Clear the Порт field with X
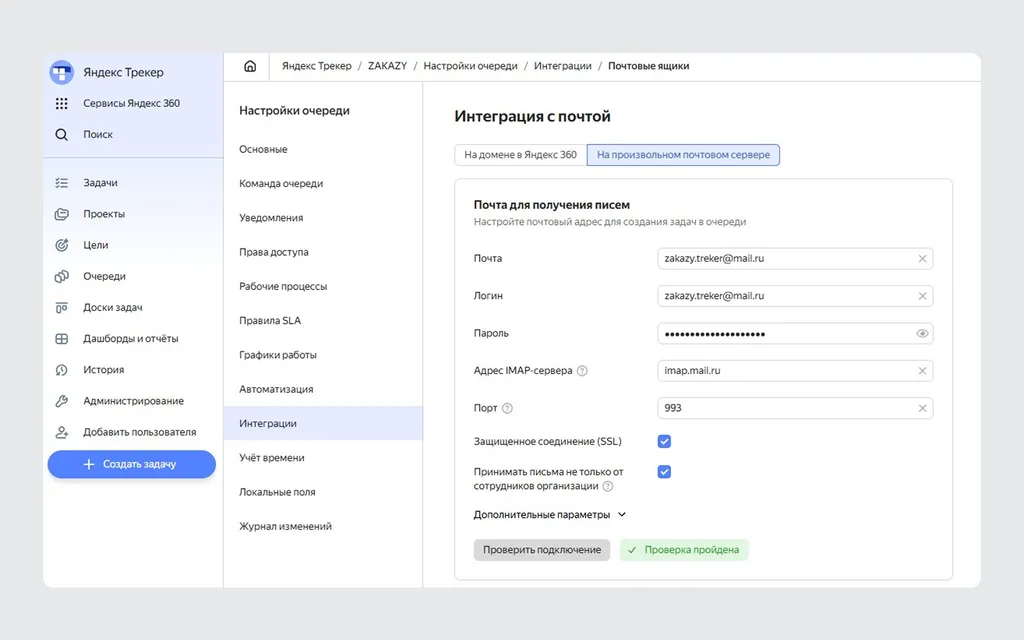 pos(922,408)
